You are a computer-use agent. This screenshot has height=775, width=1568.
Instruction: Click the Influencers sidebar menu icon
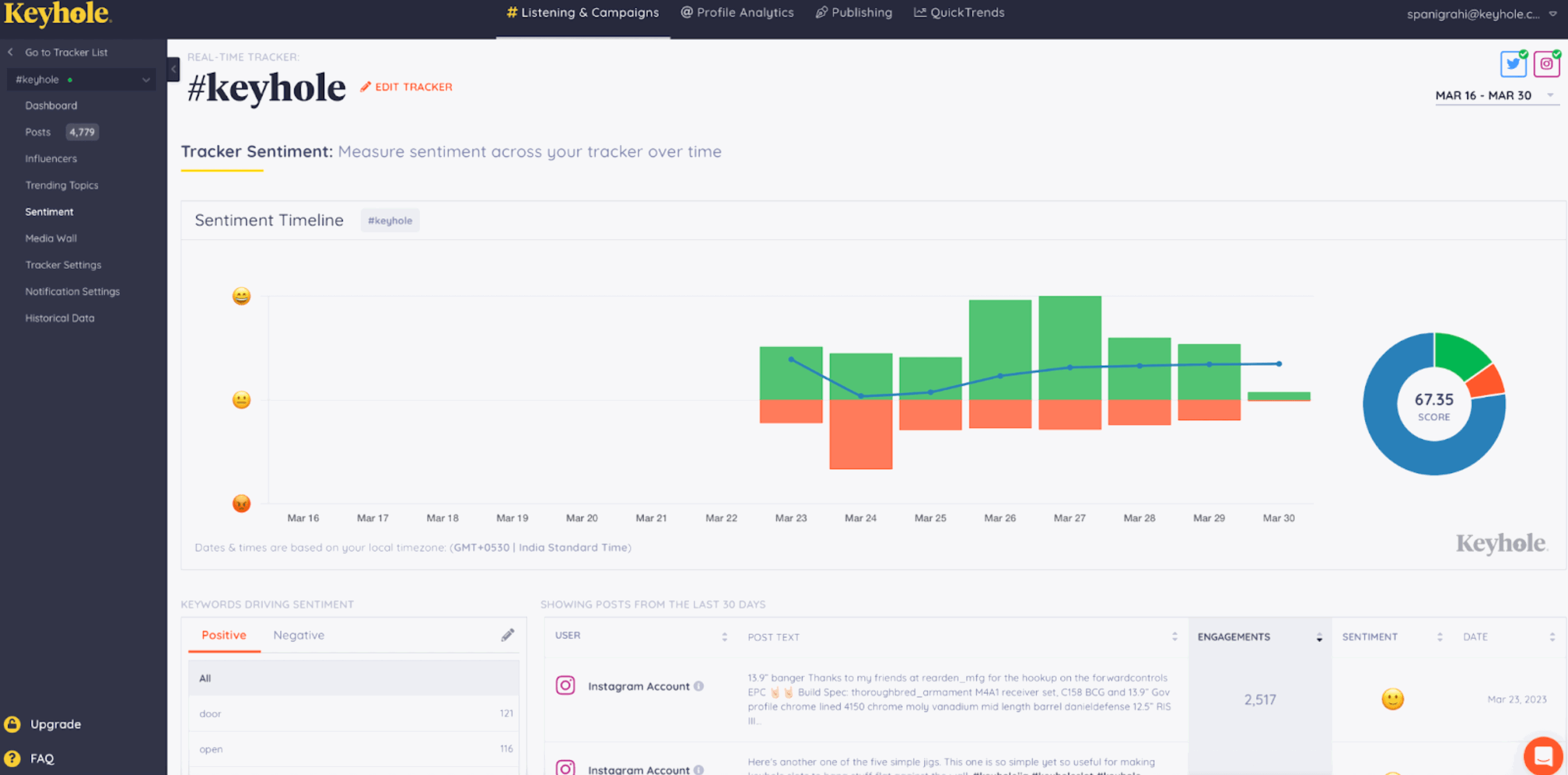(51, 158)
